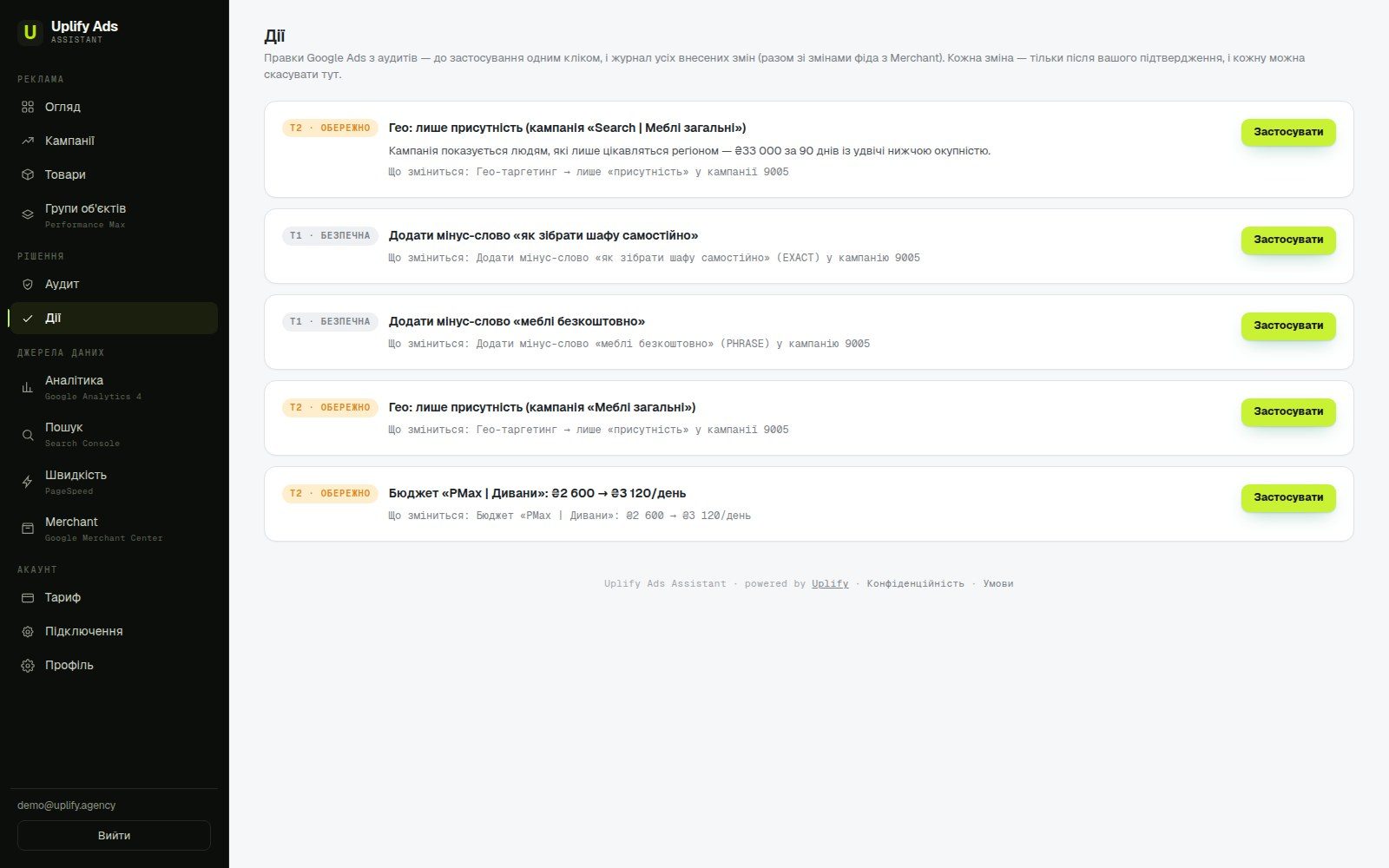Open Групи об'єктів Performance Max
This screenshot has width=1389, height=868.
tap(114, 215)
